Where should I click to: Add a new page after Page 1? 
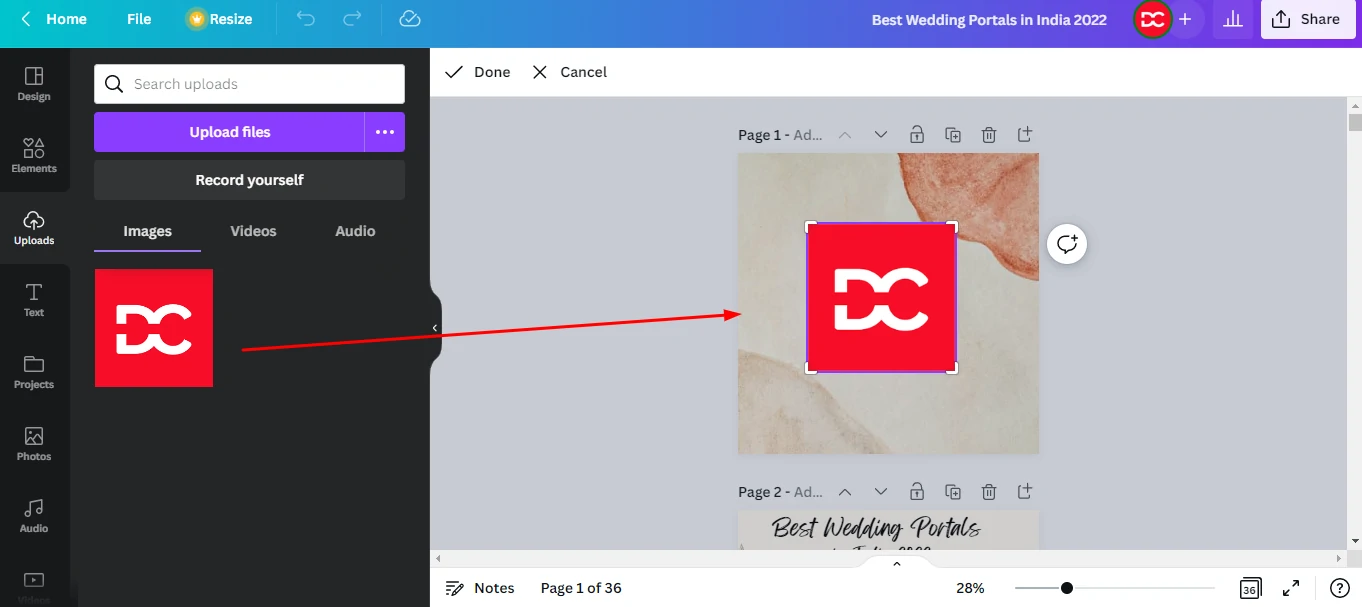(x=1025, y=134)
